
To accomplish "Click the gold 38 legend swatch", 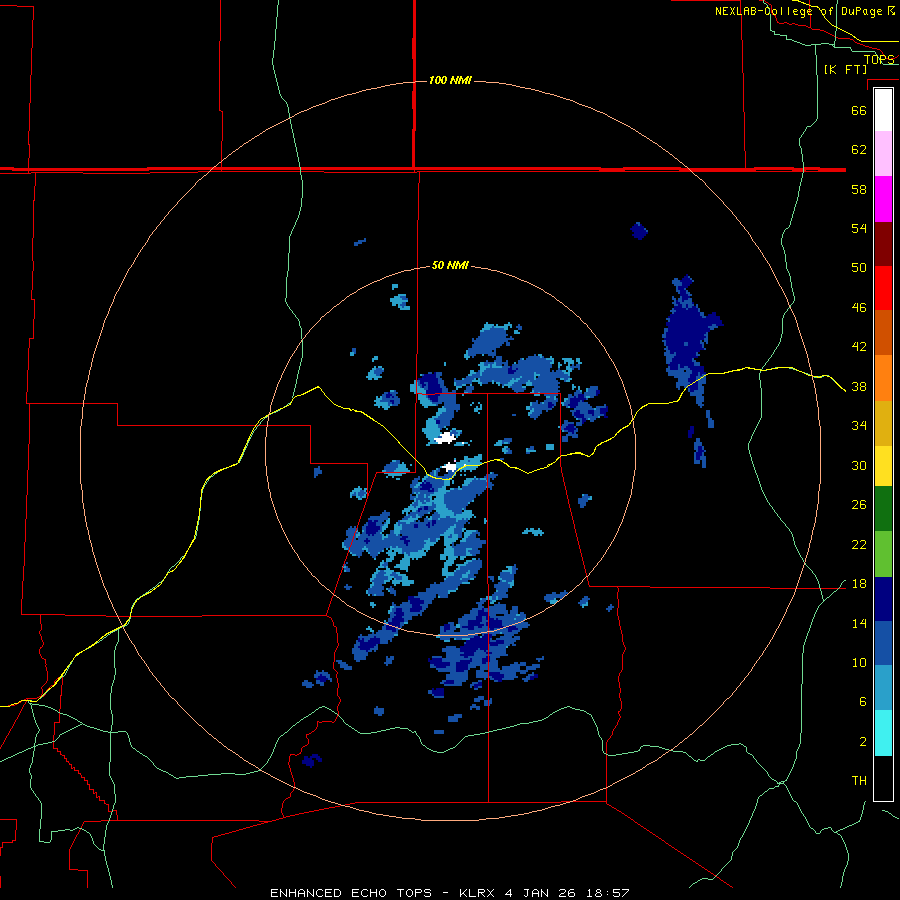I will pos(883,422).
